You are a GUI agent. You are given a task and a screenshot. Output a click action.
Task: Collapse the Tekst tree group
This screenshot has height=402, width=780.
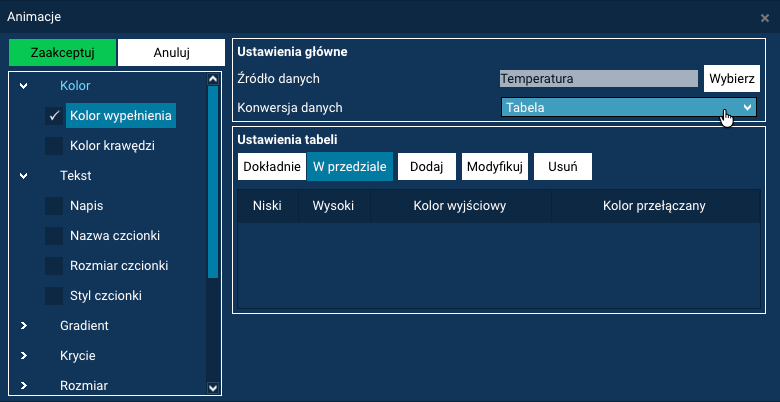[24, 175]
